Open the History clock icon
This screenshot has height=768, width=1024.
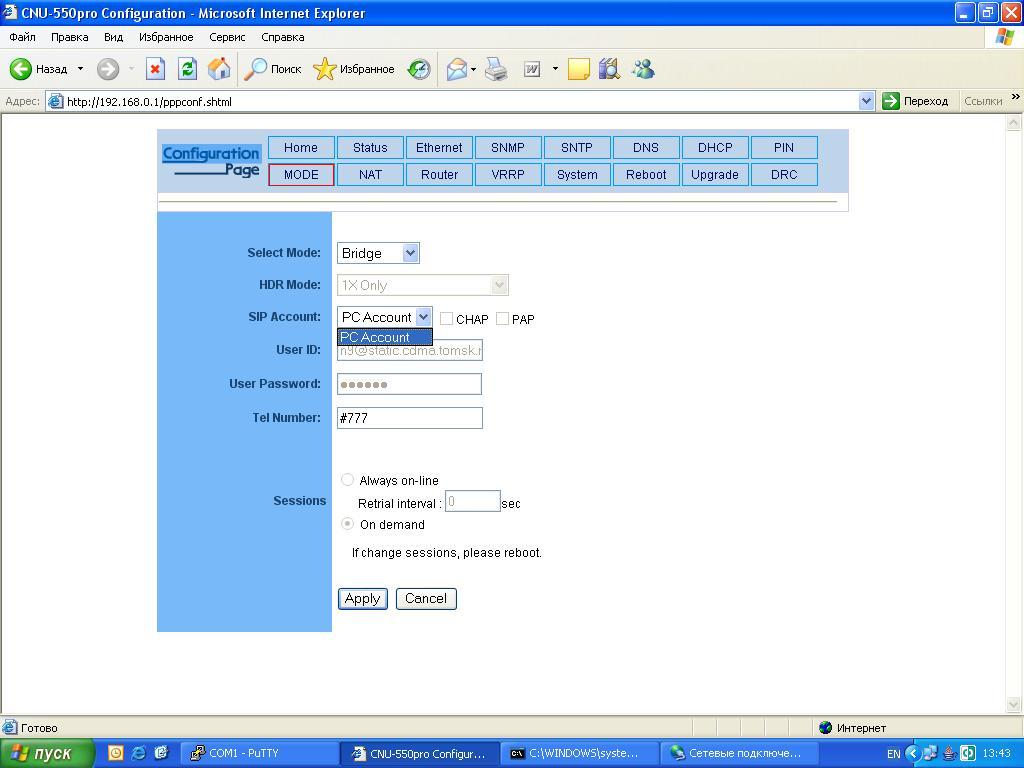419,69
